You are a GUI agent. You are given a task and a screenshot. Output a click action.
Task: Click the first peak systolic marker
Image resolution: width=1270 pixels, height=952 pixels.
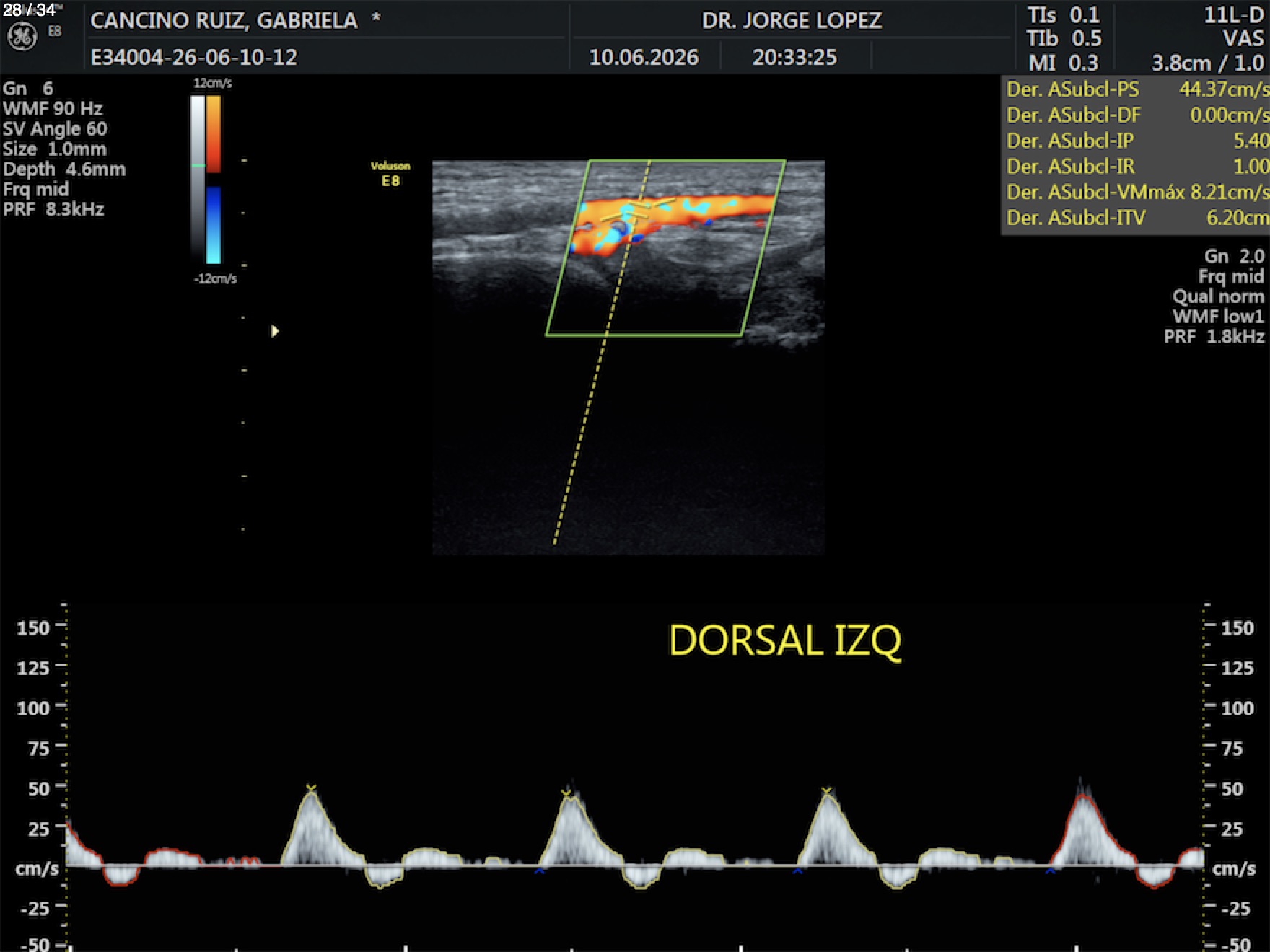coord(311,788)
